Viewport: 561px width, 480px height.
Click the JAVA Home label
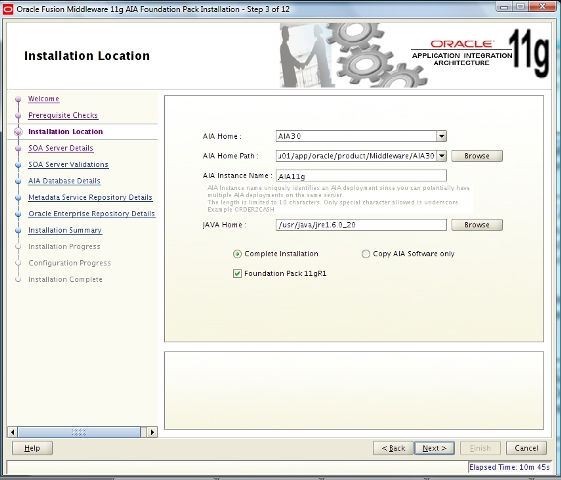pos(224,225)
